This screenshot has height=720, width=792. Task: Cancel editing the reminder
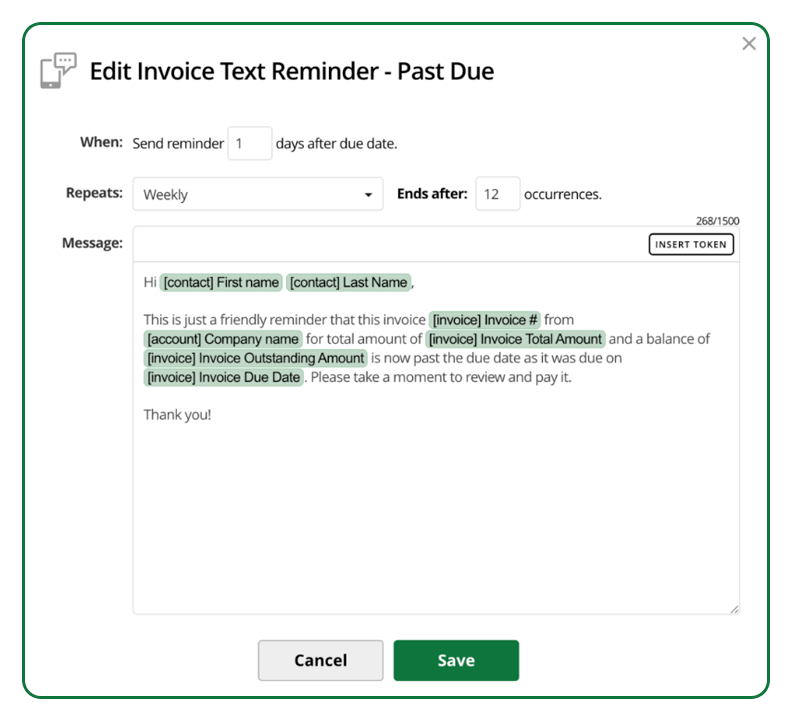[x=320, y=660]
